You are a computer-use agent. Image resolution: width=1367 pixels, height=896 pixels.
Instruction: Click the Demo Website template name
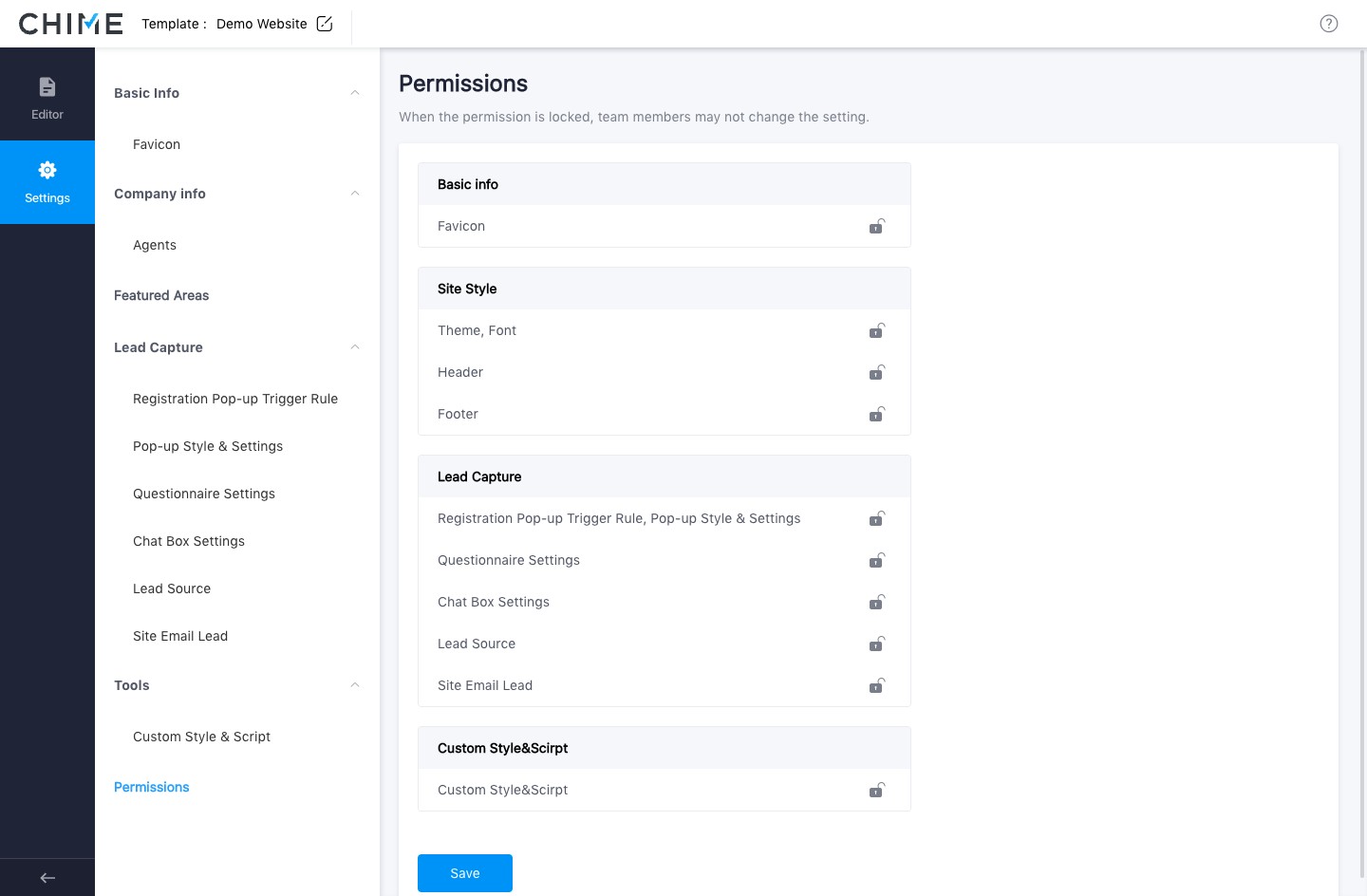click(262, 24)
